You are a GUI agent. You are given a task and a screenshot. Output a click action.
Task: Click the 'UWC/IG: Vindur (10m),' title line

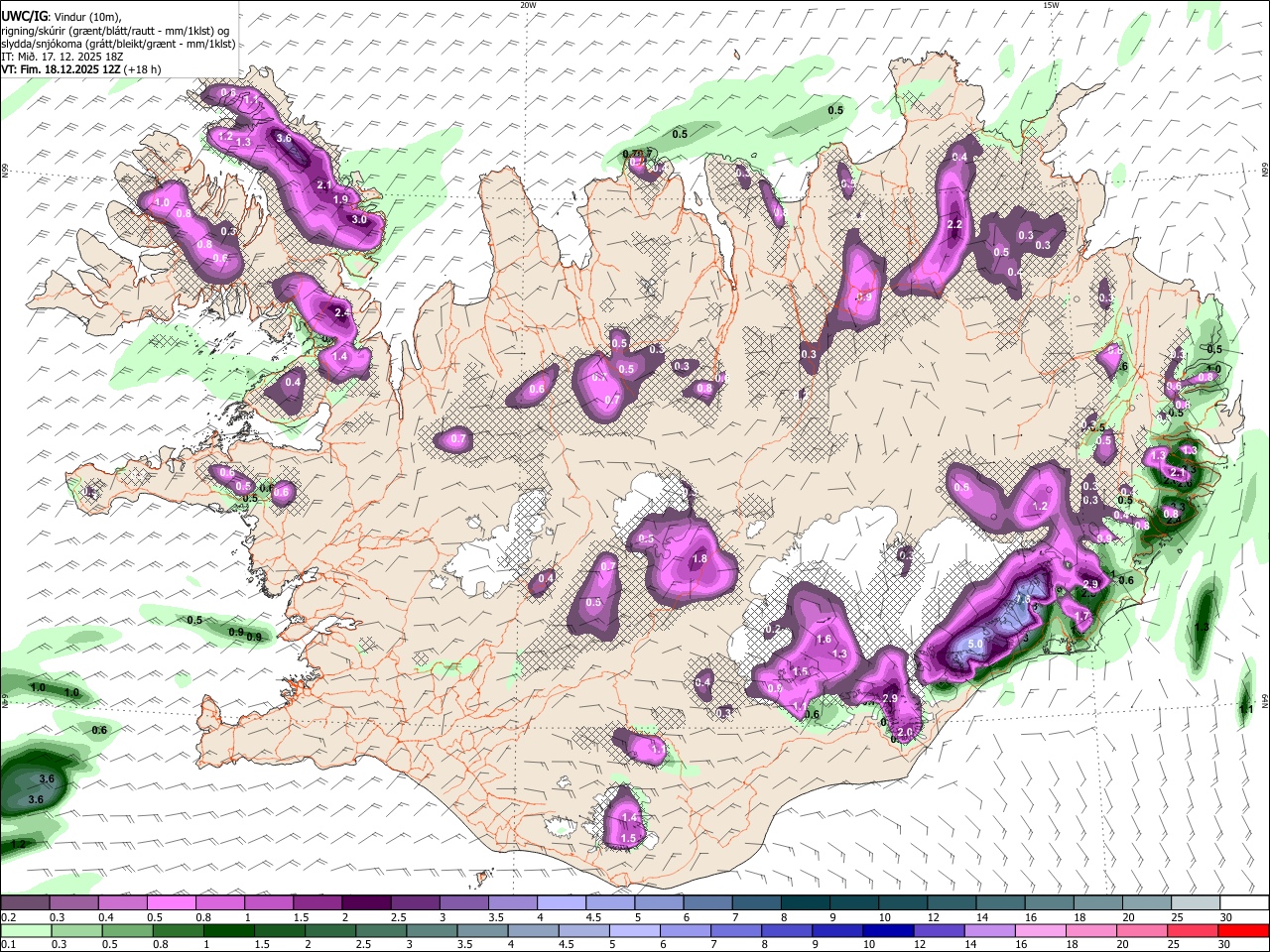pos(62,18)
